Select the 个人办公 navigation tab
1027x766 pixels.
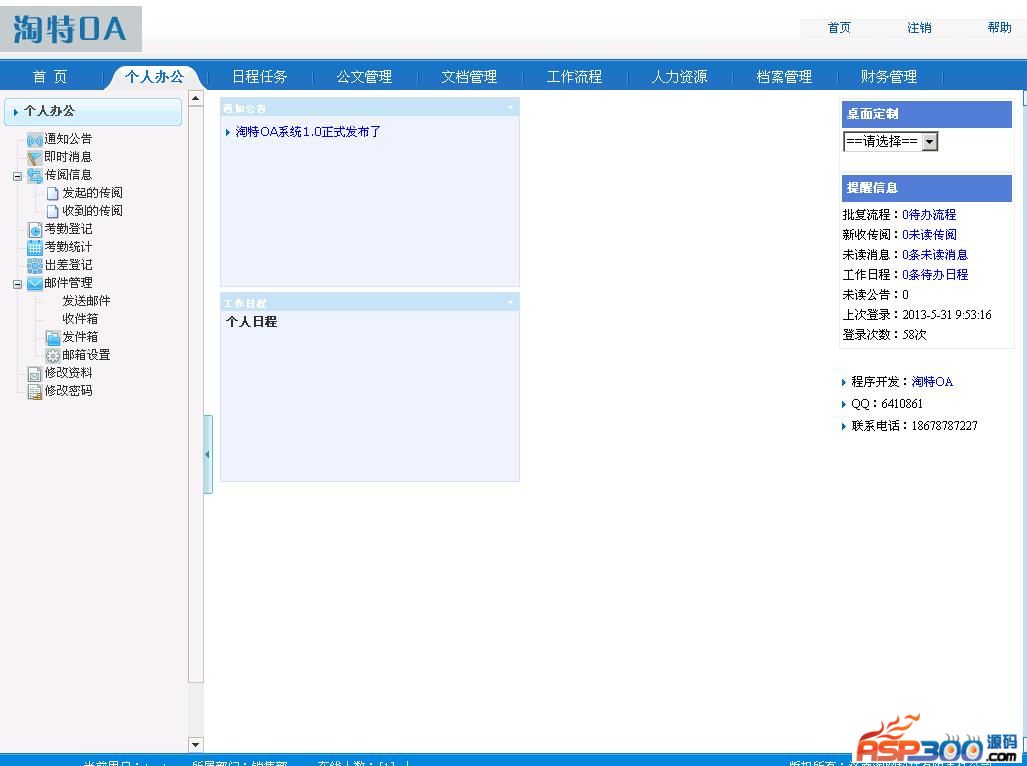point(155,77)
